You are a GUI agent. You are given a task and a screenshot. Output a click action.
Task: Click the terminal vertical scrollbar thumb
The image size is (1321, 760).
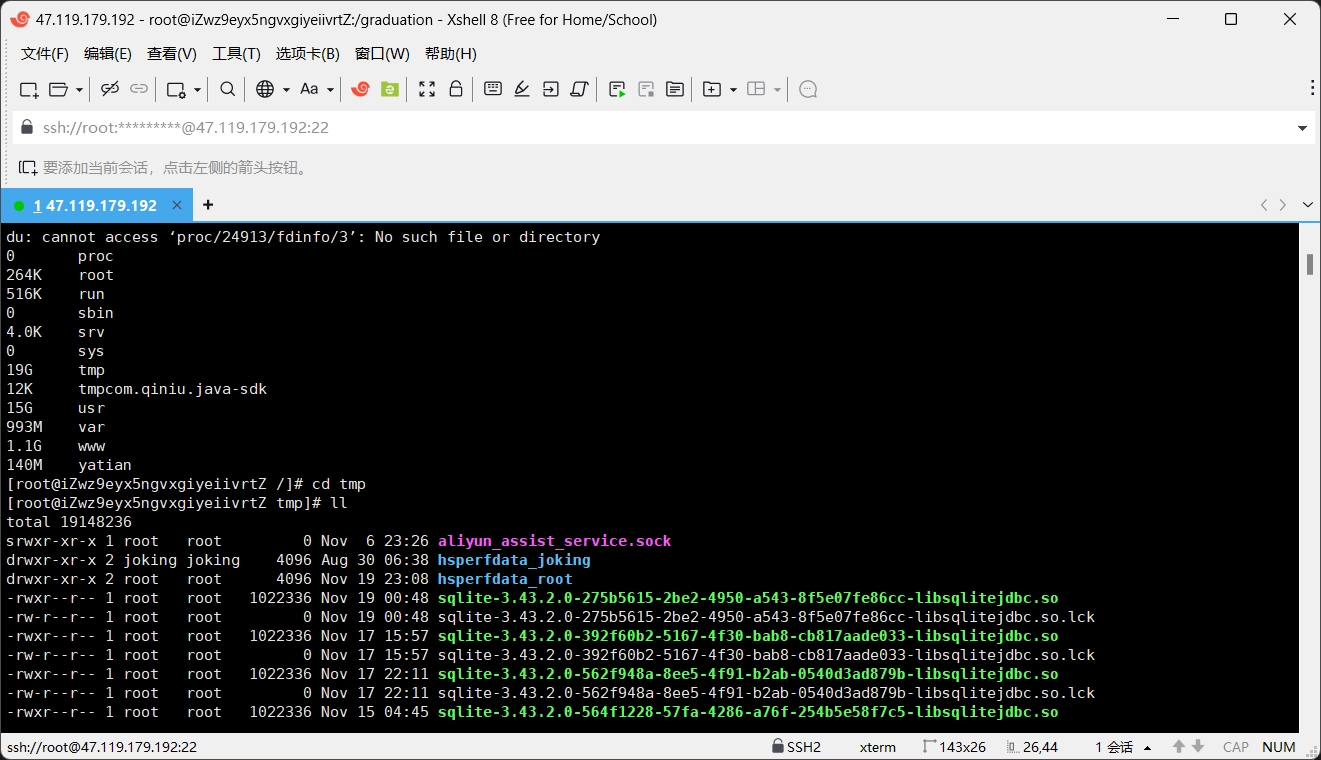(1309, 264)
